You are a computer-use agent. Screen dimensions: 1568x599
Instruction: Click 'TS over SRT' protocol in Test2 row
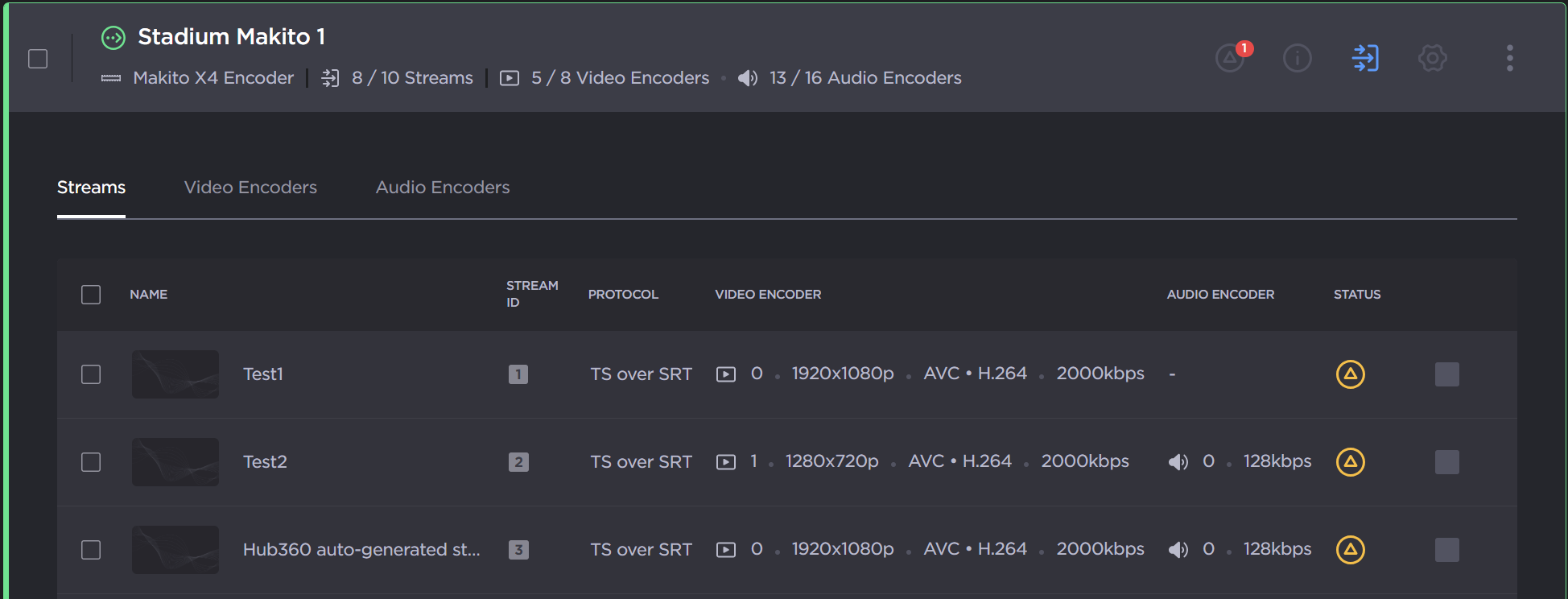click(x=641, y=462)
